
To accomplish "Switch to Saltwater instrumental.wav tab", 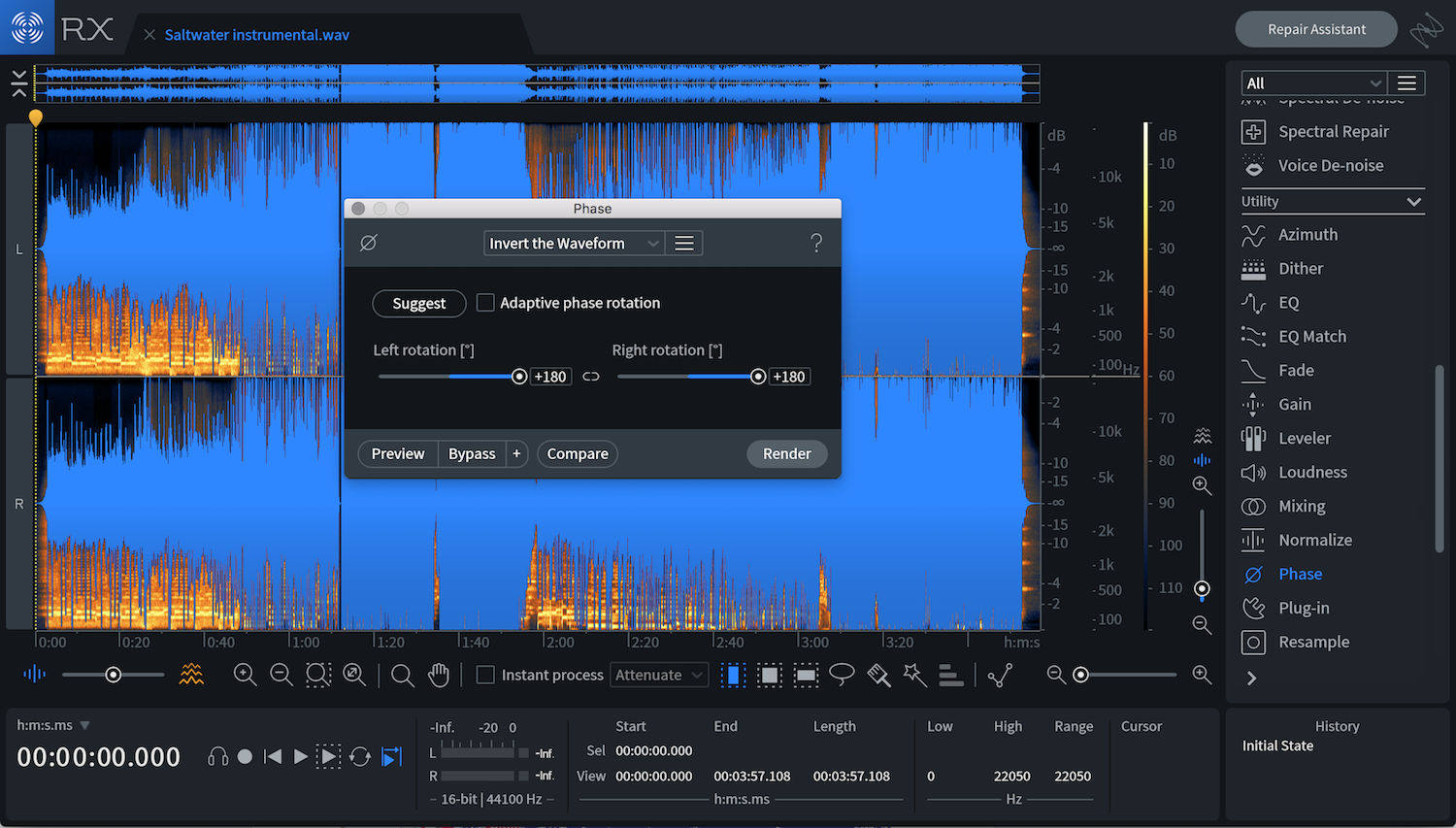I will [x=256, y=35].
